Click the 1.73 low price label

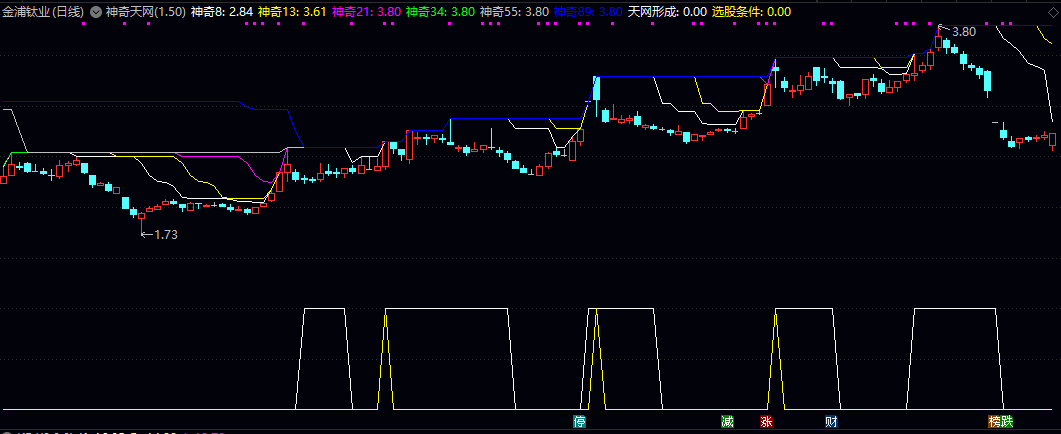pos(166,234)
